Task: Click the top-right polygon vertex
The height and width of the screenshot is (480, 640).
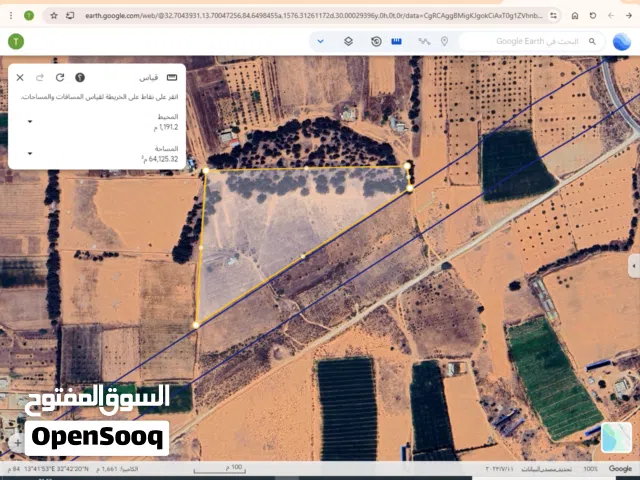Action: (x=407, y=166)
